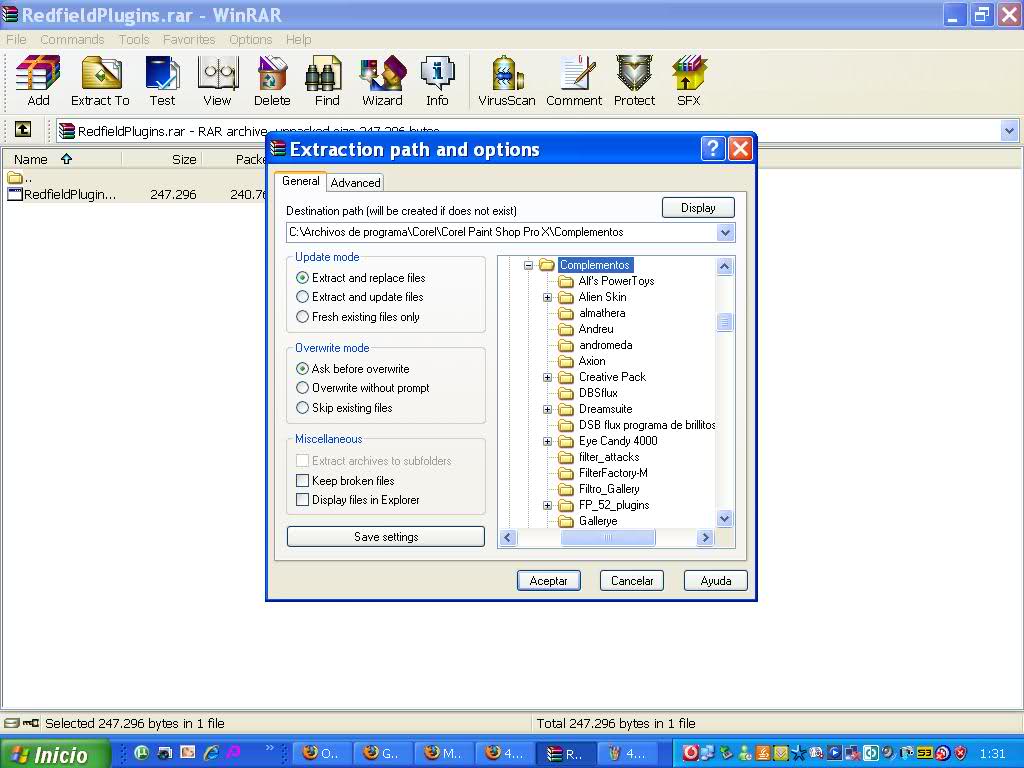Select the almathera folder icon

pyautogui.click(x=566, y=313)
